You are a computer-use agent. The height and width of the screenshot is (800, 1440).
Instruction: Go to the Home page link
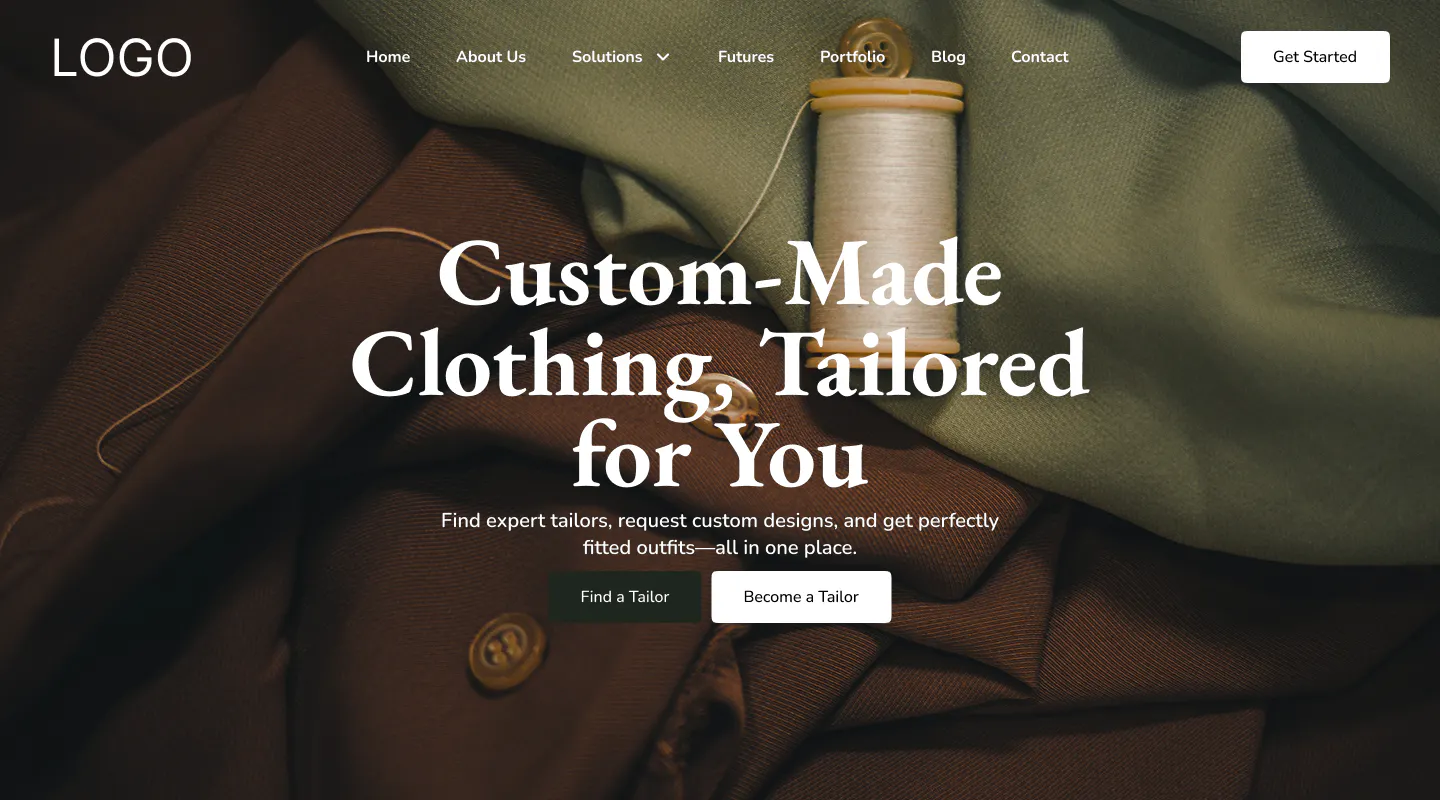pos(388,57)
